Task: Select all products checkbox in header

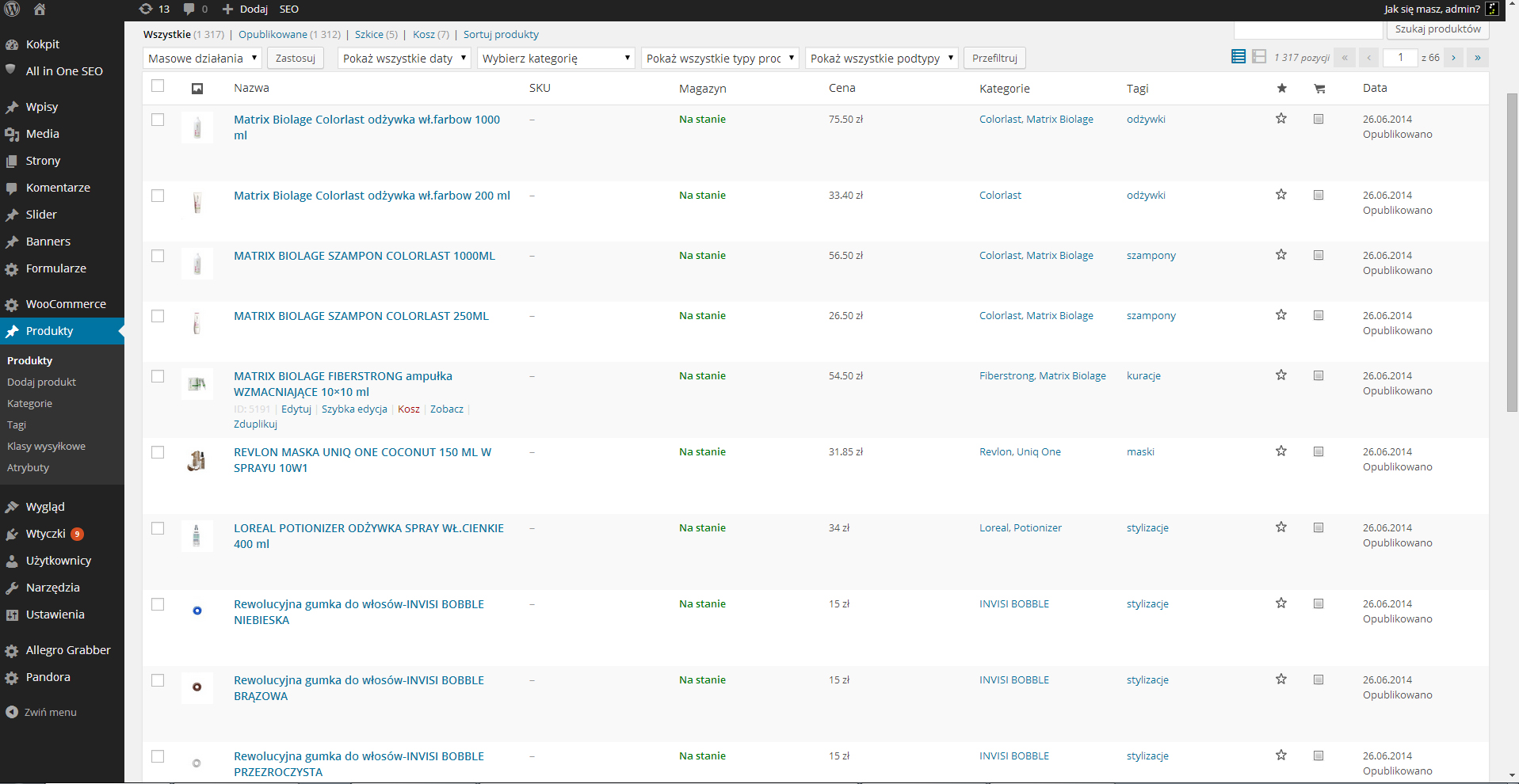Action: tap(158, 86)
